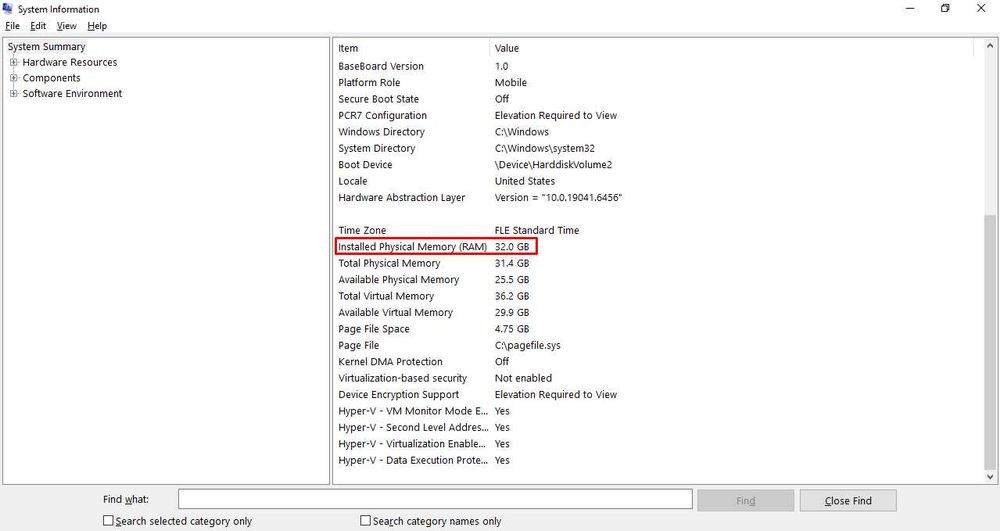
Task: Restore down the System Information window
Action: pyautogui.click(x=945, y=8)
